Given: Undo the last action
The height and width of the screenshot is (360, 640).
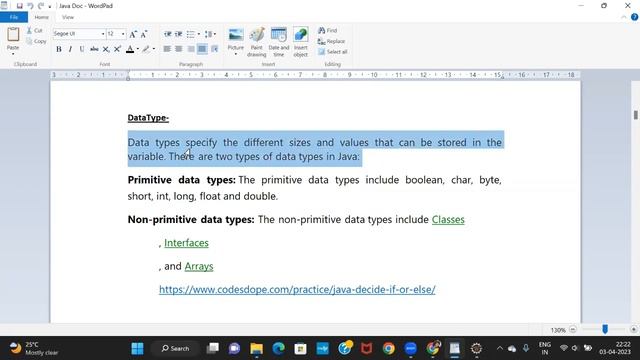Looking at the screenshot, I should click(x=30, y=6).
